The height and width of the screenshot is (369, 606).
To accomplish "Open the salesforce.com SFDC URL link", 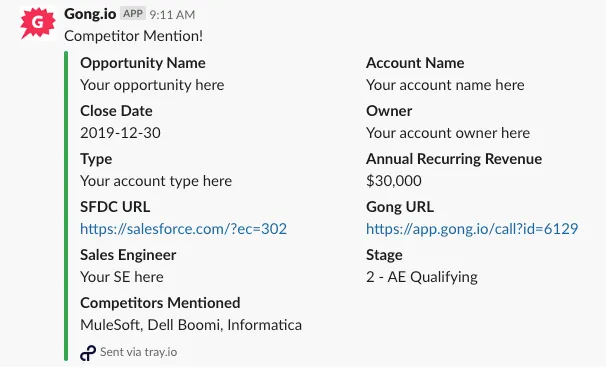I will click(184, 229).
